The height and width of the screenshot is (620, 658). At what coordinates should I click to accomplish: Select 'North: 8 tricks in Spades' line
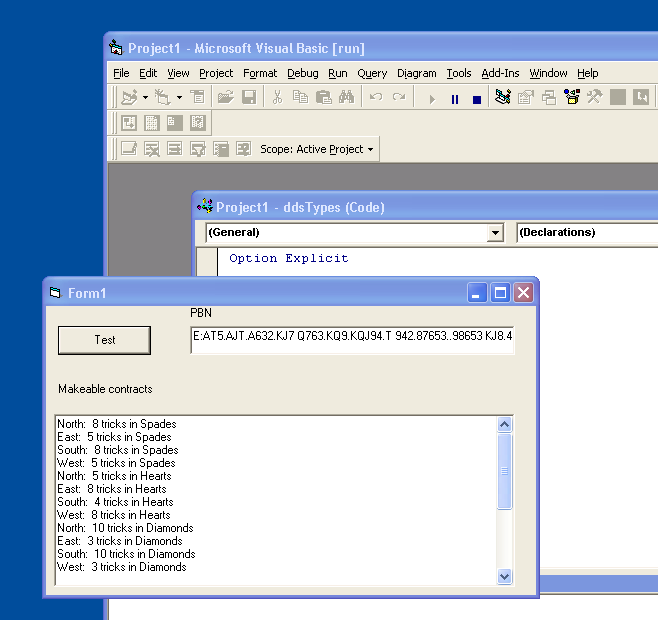(x=117, y=424)
